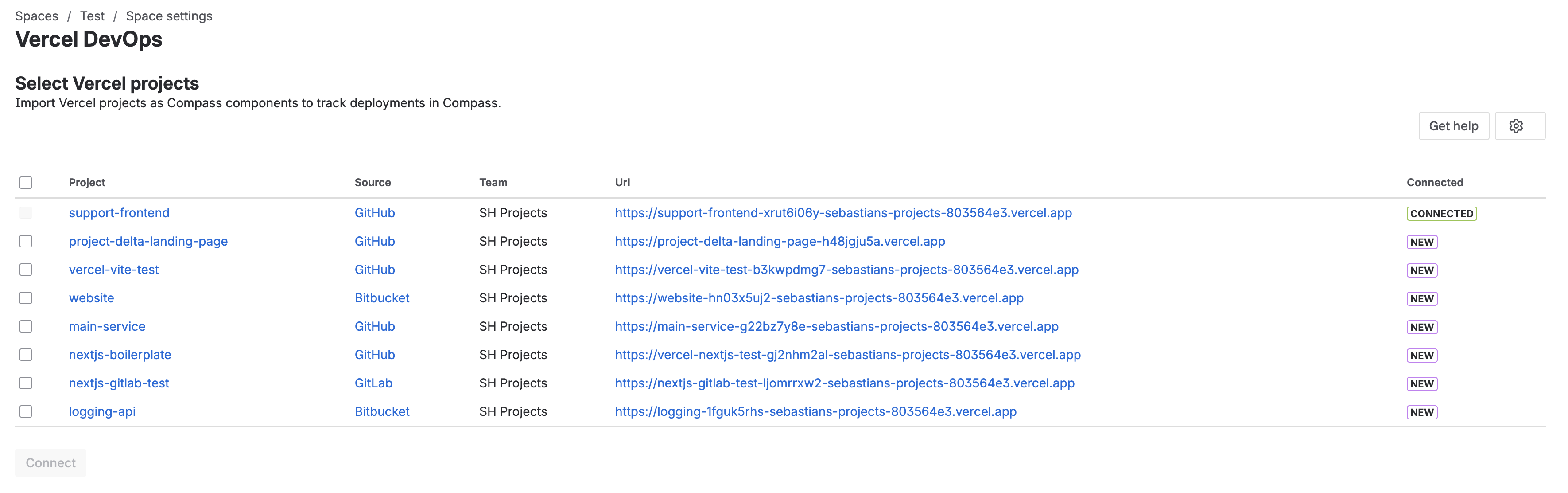
Task: Open the logging-api deployment URL
Action: pos(815,411)
